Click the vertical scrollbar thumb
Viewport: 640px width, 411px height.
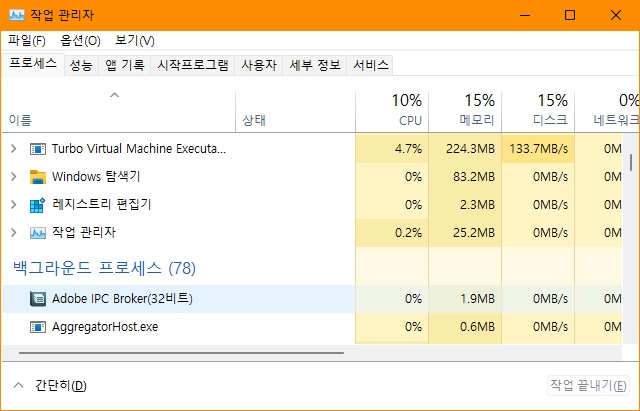[631, 162]
